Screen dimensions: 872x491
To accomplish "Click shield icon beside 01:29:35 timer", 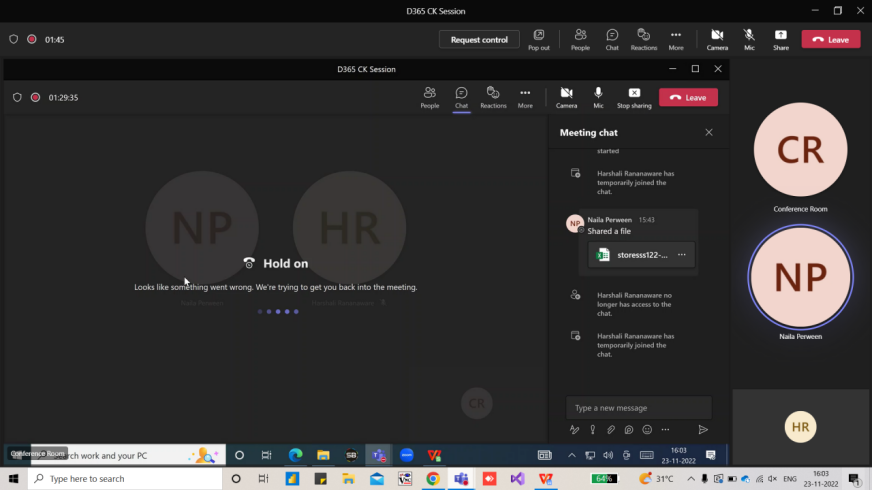I will 17,97.
